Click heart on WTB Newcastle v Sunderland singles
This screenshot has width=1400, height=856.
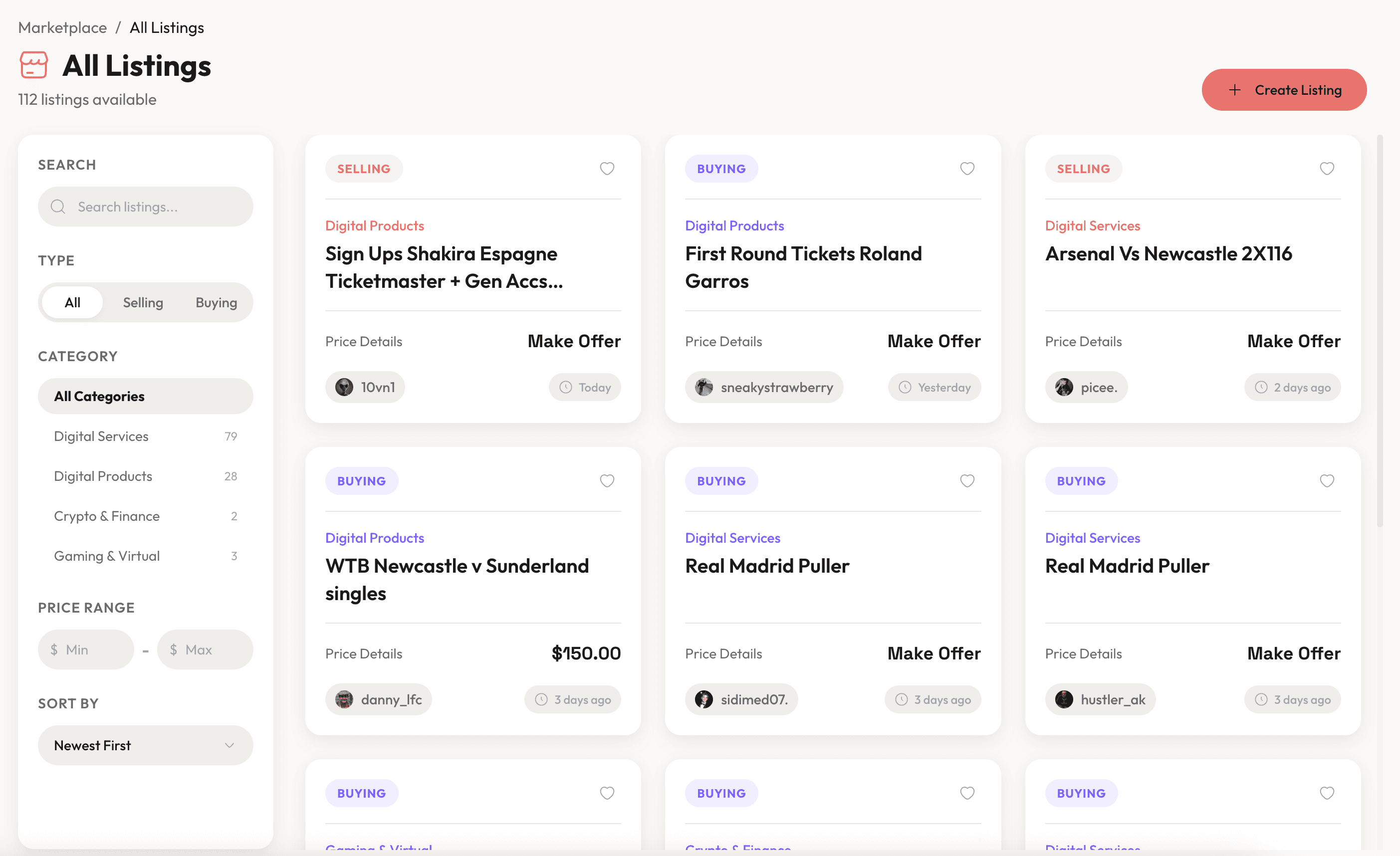tap(607, 481)
